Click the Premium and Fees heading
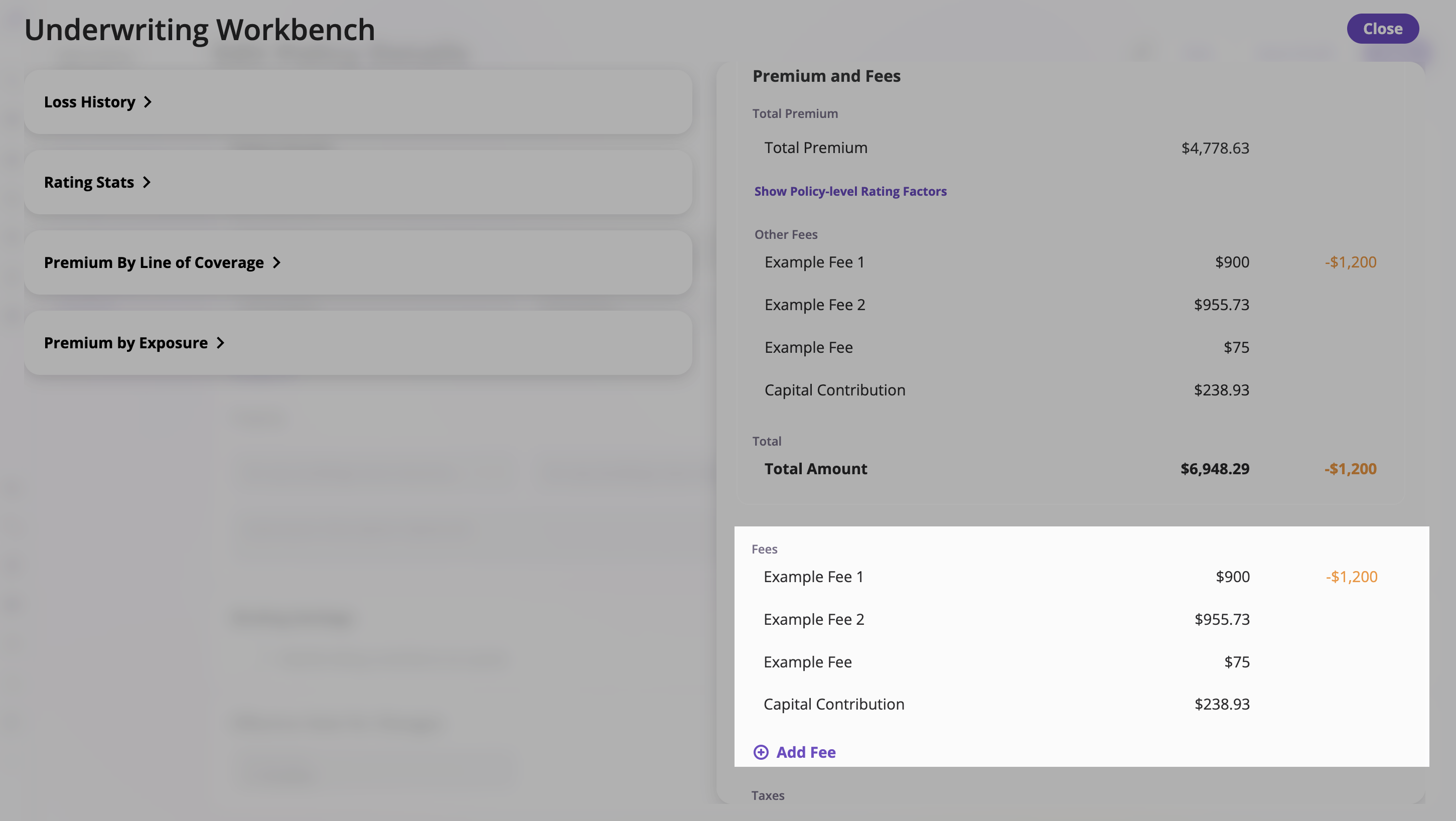This screenshot has width=1456, height=821. point(826,76)
